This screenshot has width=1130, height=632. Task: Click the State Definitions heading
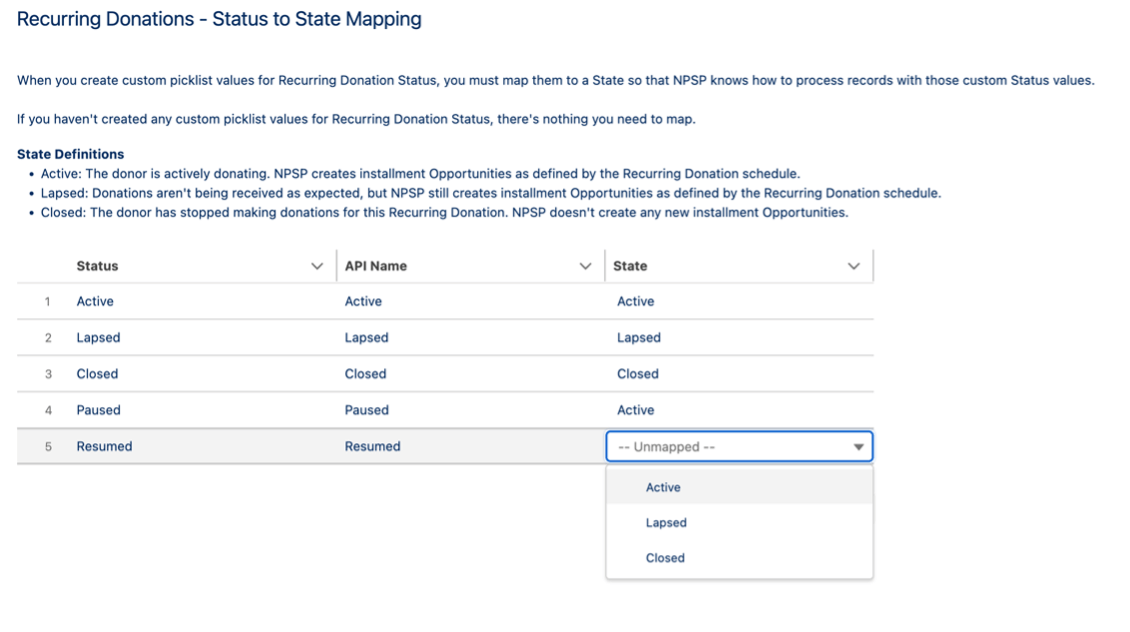[71, 154]
